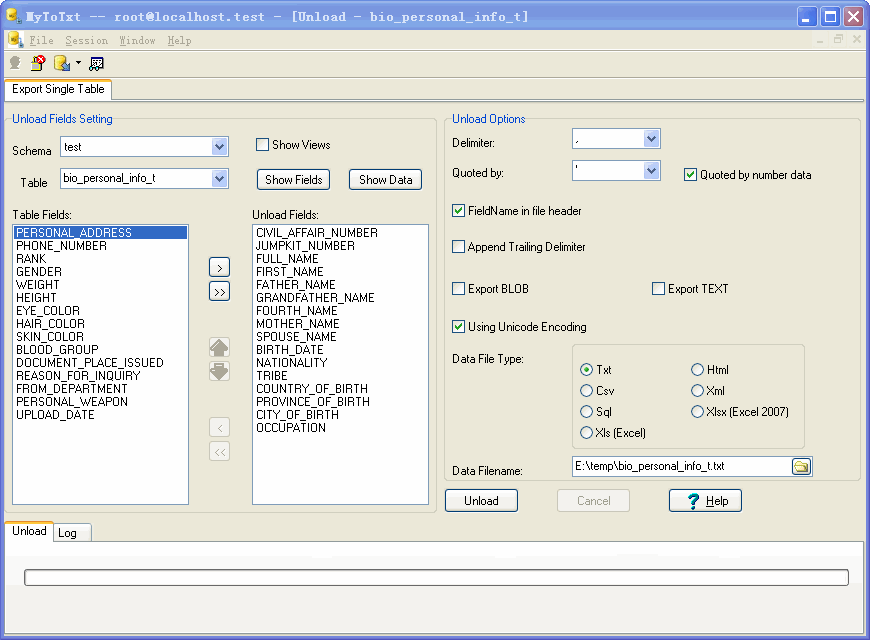The height and width of the screenshot is (640, 870).
Task: Select Xlsx (Excel 2007) file type
Action: point(697,412)
